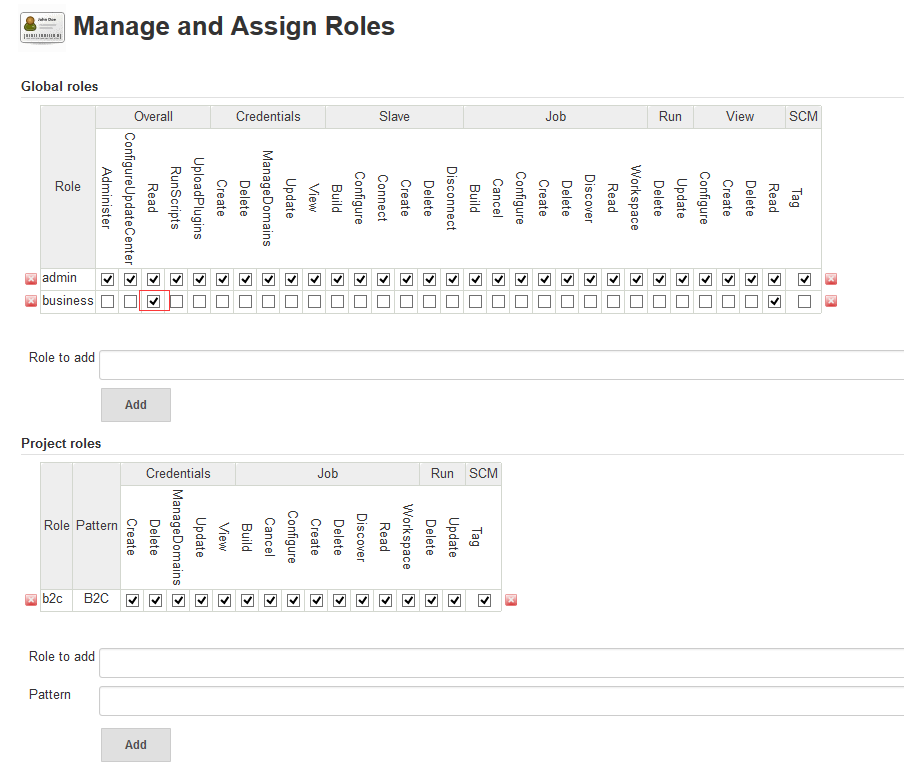Screen dimensions: 904x769
Task: Toggle SCM Tag checkbox for b2c role
Action: tap(484, 601)
